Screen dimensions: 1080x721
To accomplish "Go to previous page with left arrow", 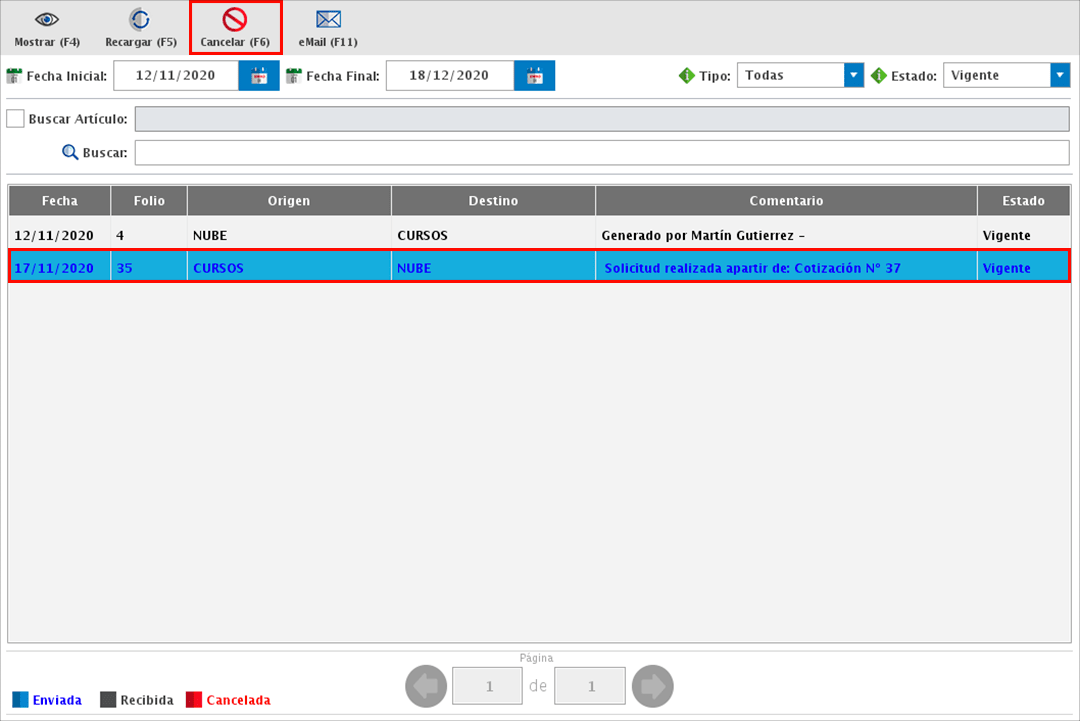I will (425, 686).
